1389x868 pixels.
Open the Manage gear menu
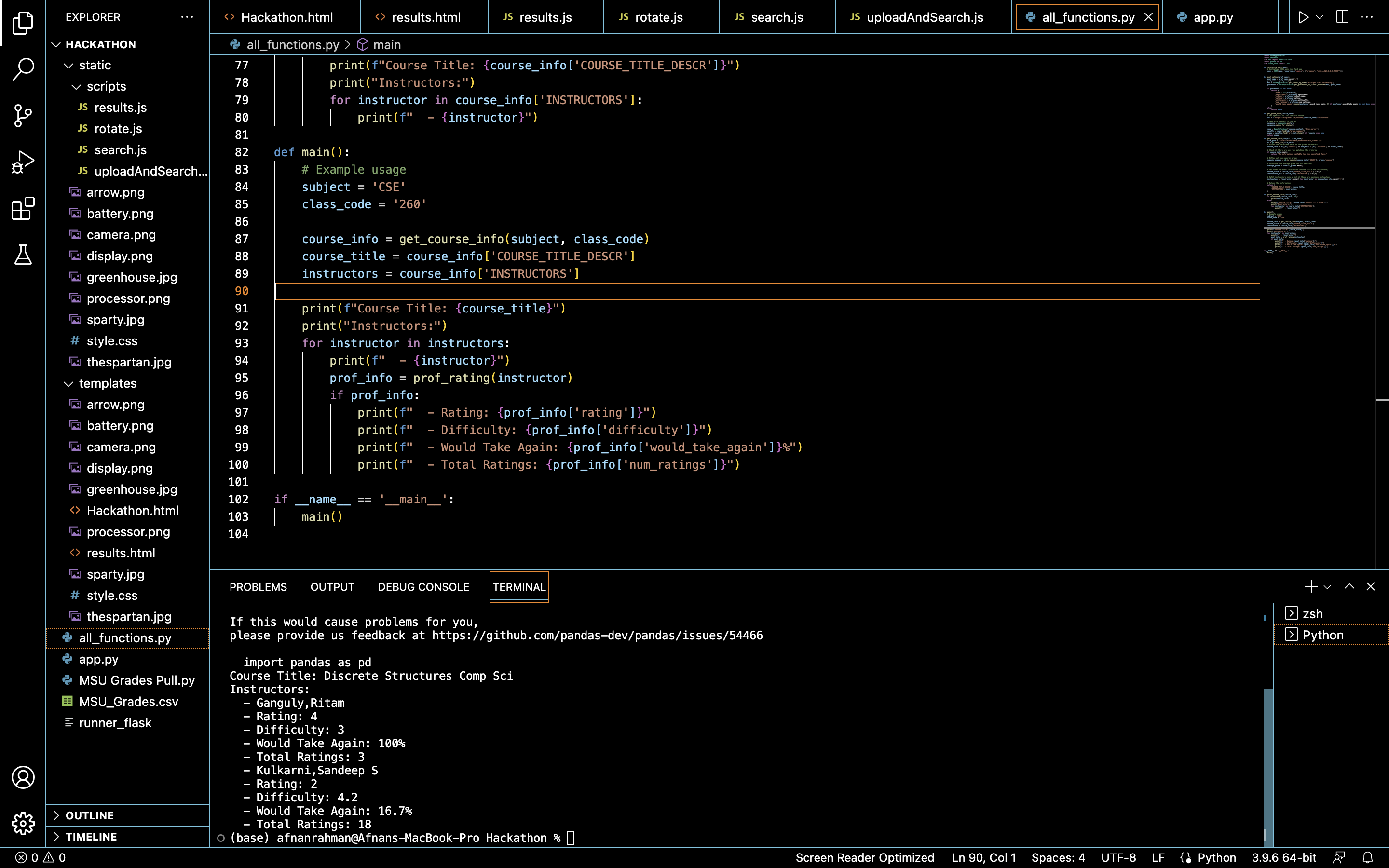[23, 823]
